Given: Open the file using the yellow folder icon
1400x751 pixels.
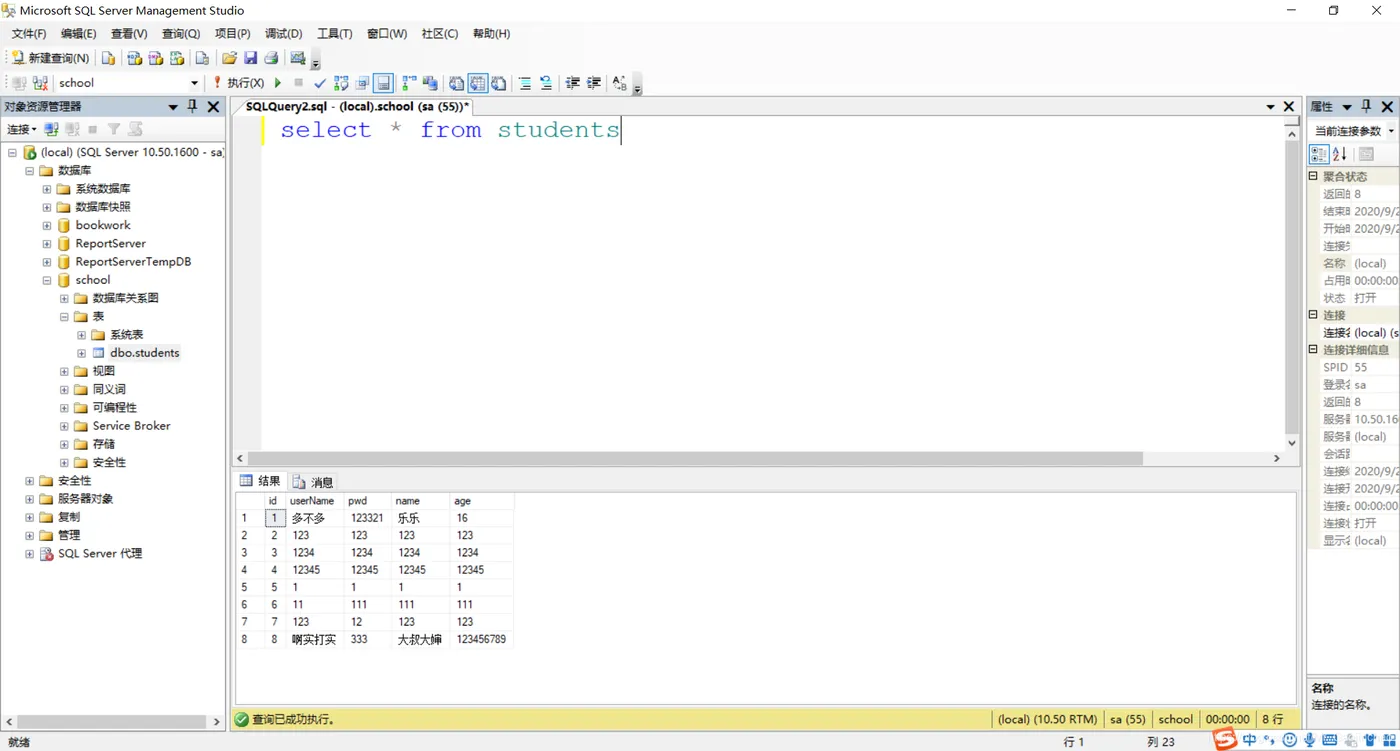Looking at the screenshot, I should point(229,58).
